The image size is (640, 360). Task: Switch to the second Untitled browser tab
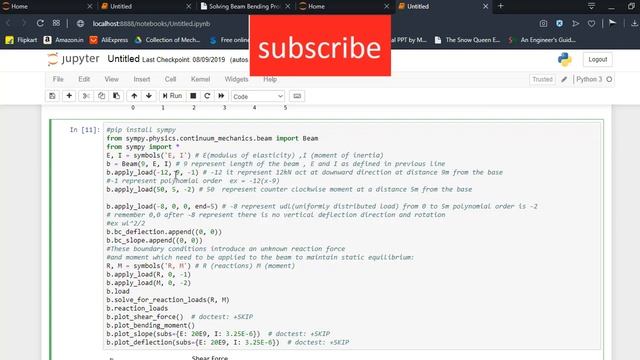121,6
